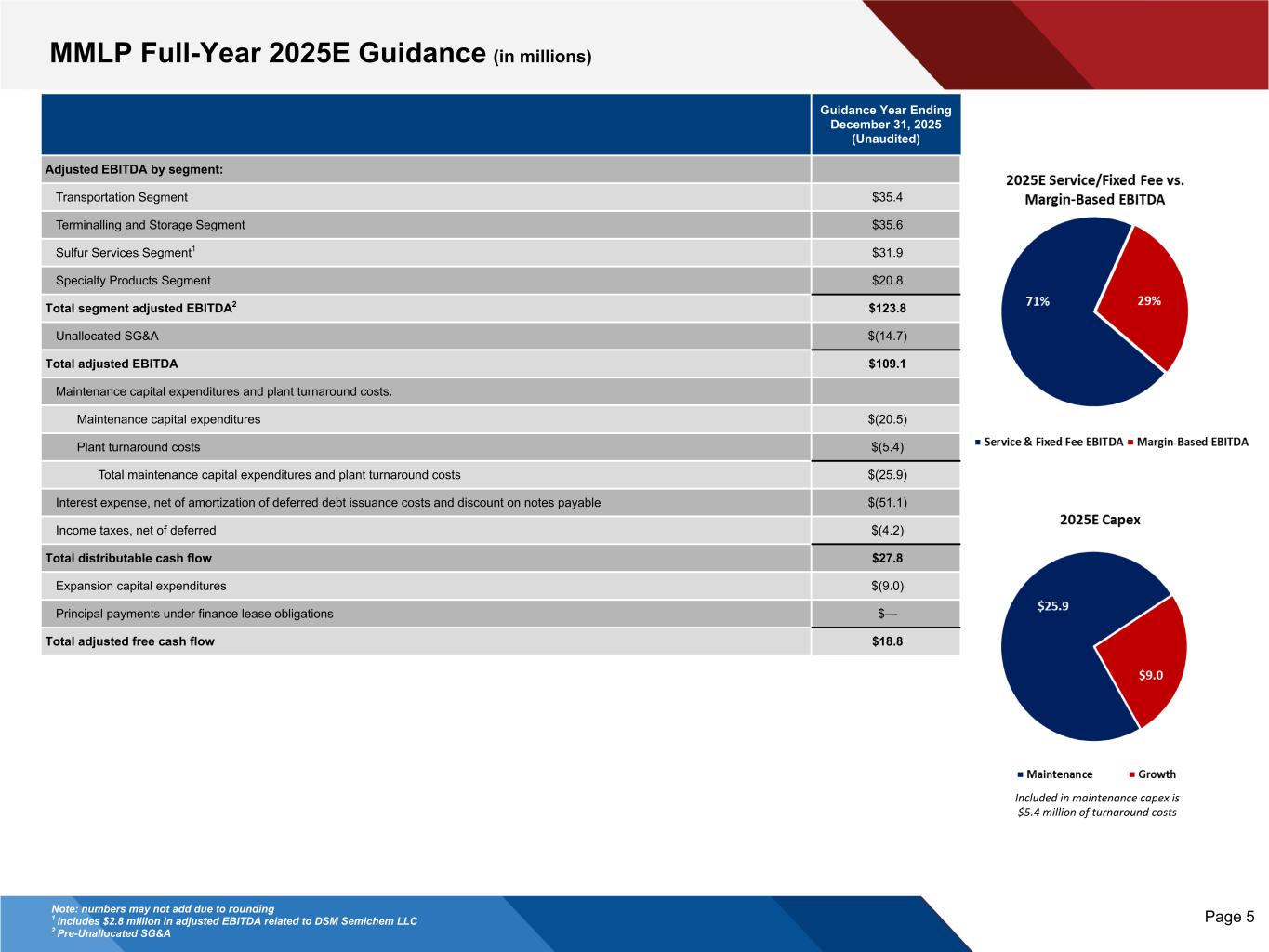The image size is (1269, 952).
Task: Click the Terminalling and Storage Segment value $35.6
Action: (x=886, y=225)
